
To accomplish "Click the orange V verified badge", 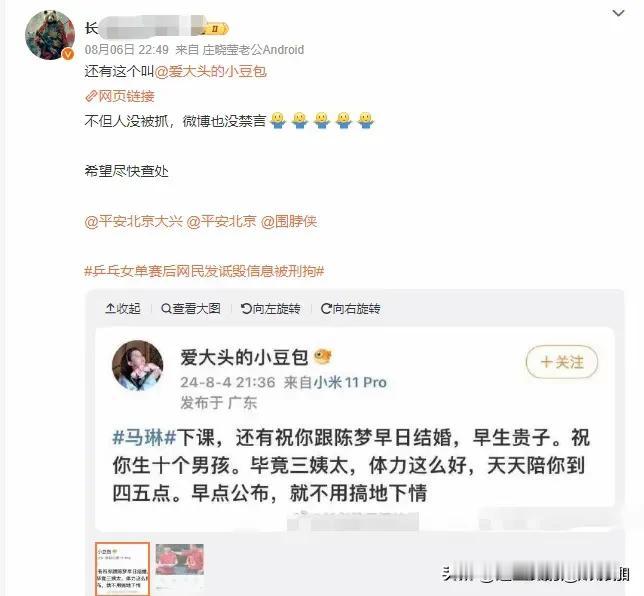I will click(x=68, y=54).
